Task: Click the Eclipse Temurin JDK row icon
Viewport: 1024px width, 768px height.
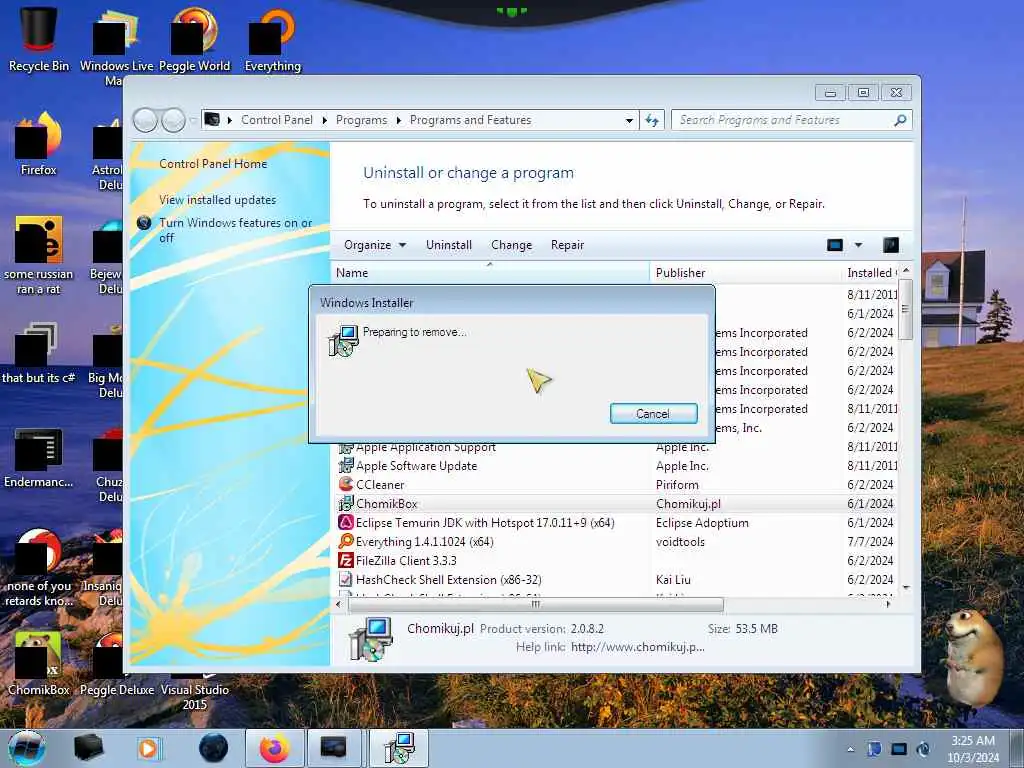Action: (x=345, y=522)
